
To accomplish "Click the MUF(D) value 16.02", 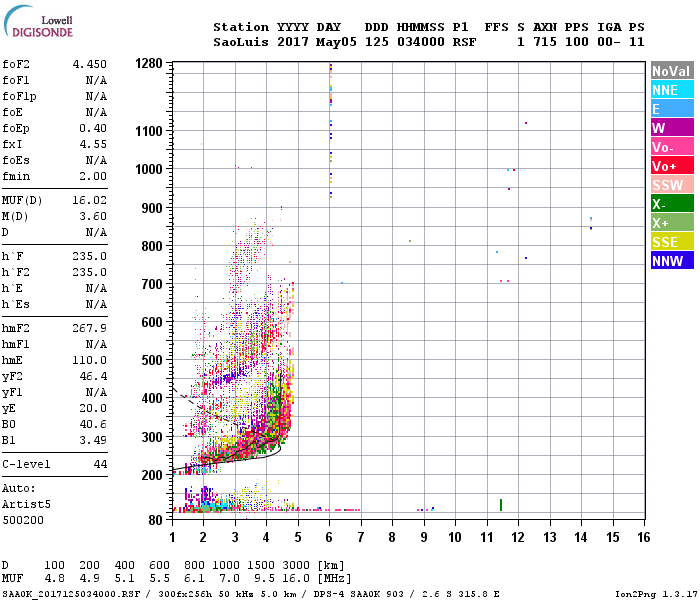I will [x=90, y=200].
